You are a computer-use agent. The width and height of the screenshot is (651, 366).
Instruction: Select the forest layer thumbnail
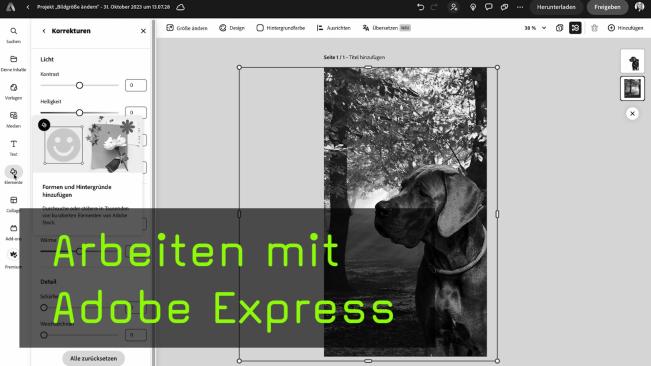632,88
